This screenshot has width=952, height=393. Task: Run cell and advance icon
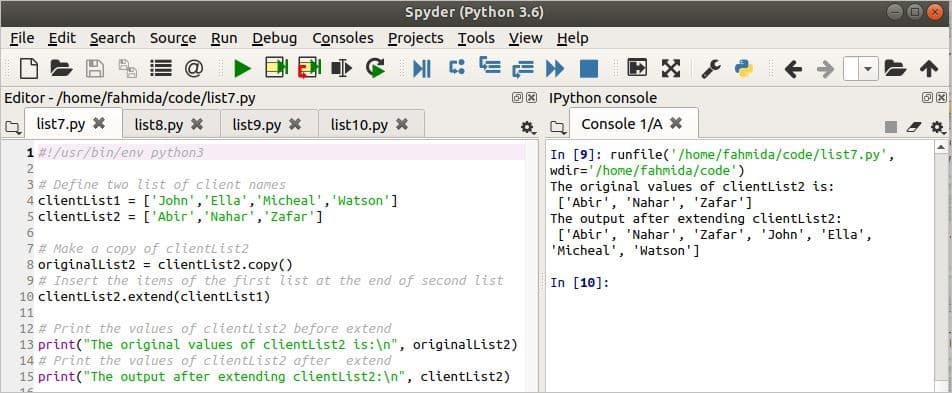(309, 68)
